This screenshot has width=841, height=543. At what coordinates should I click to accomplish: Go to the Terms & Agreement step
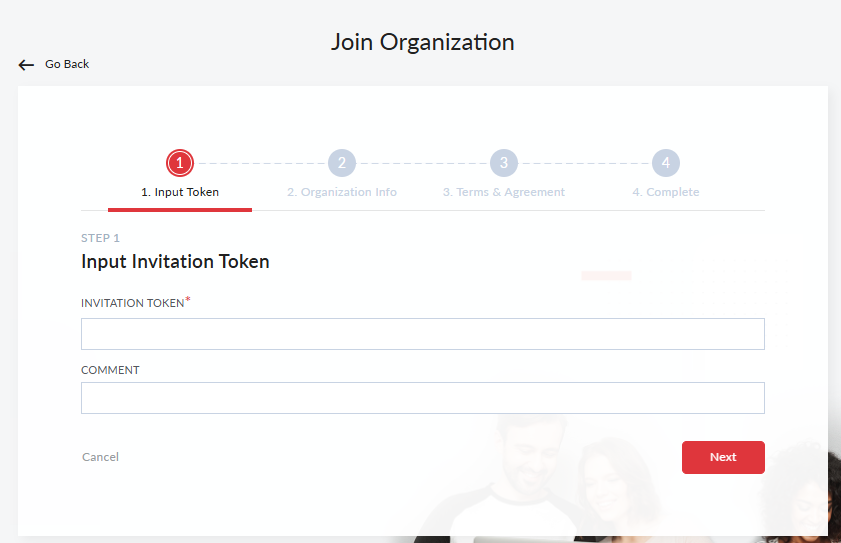[504, 192]
